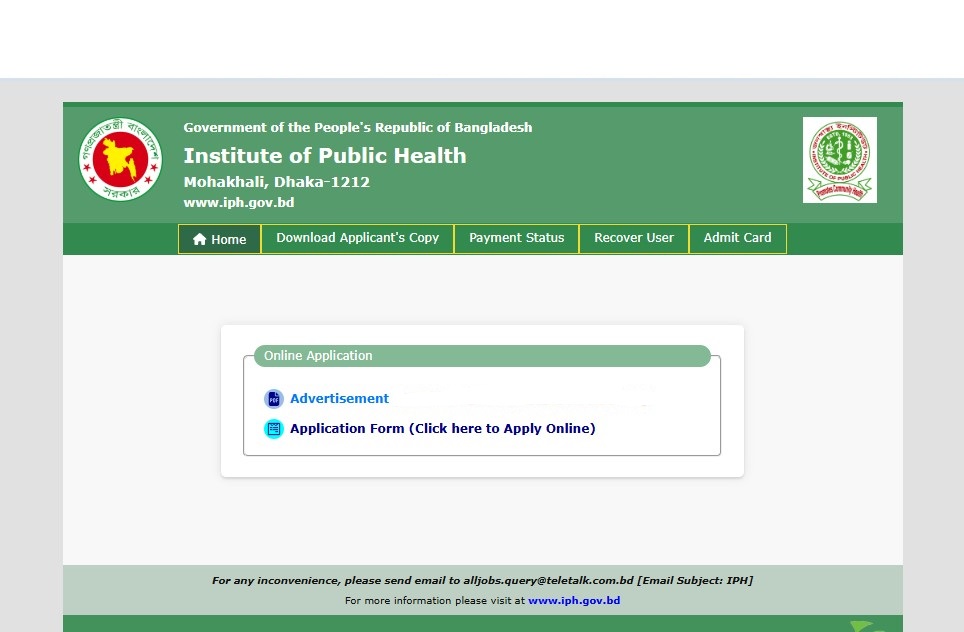Click the alljobs.query@teletalk.com.bd email address
Screen dimensions: 964x632
click(548, 580)
